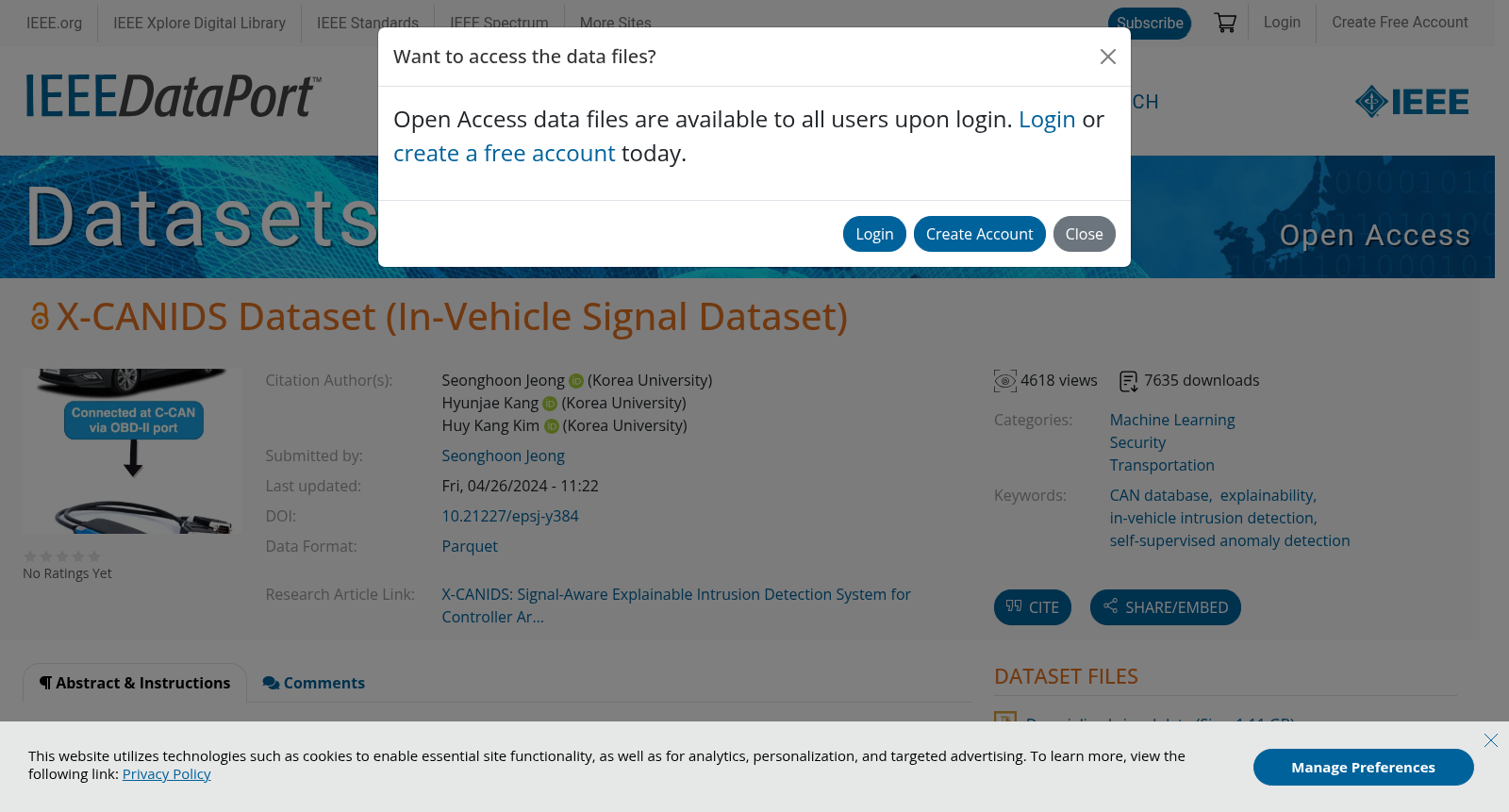This screenshot has width=1509, height=812.
Task: Click the Login button in the dialog
Action: pyautogui.click(x=874, y=234)
